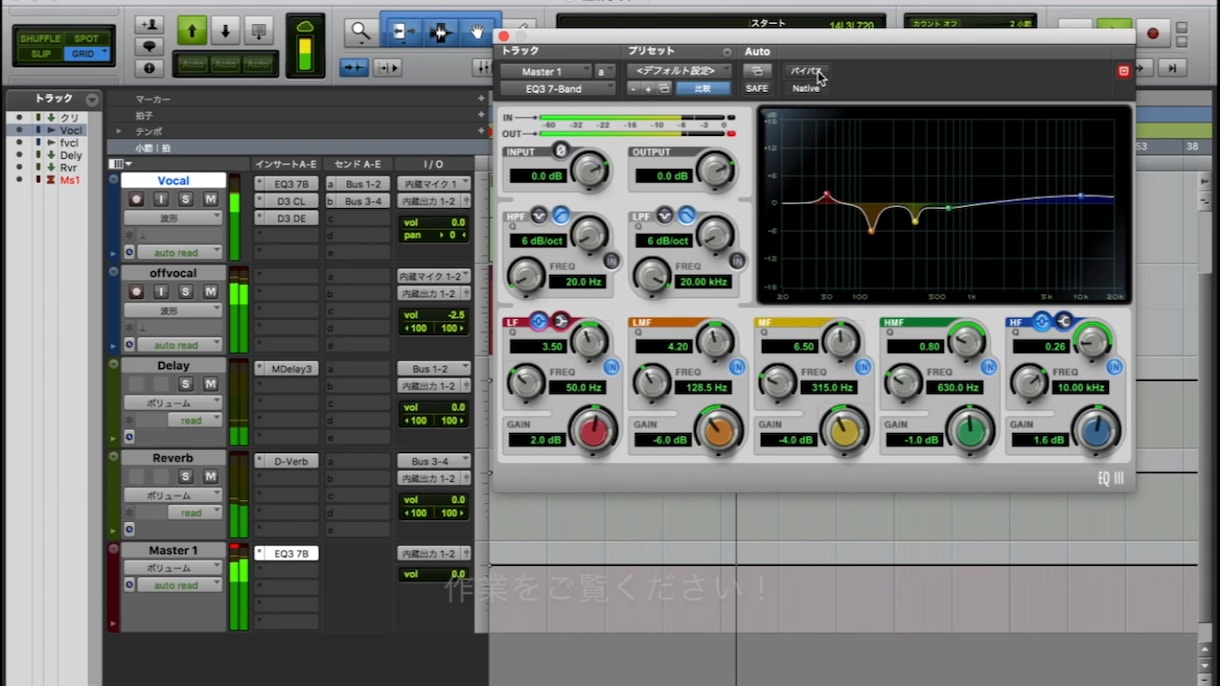1220x686 pixels.
Task: Open the MDelay3 insert on Delay track
Action: (x=286, y=369)
